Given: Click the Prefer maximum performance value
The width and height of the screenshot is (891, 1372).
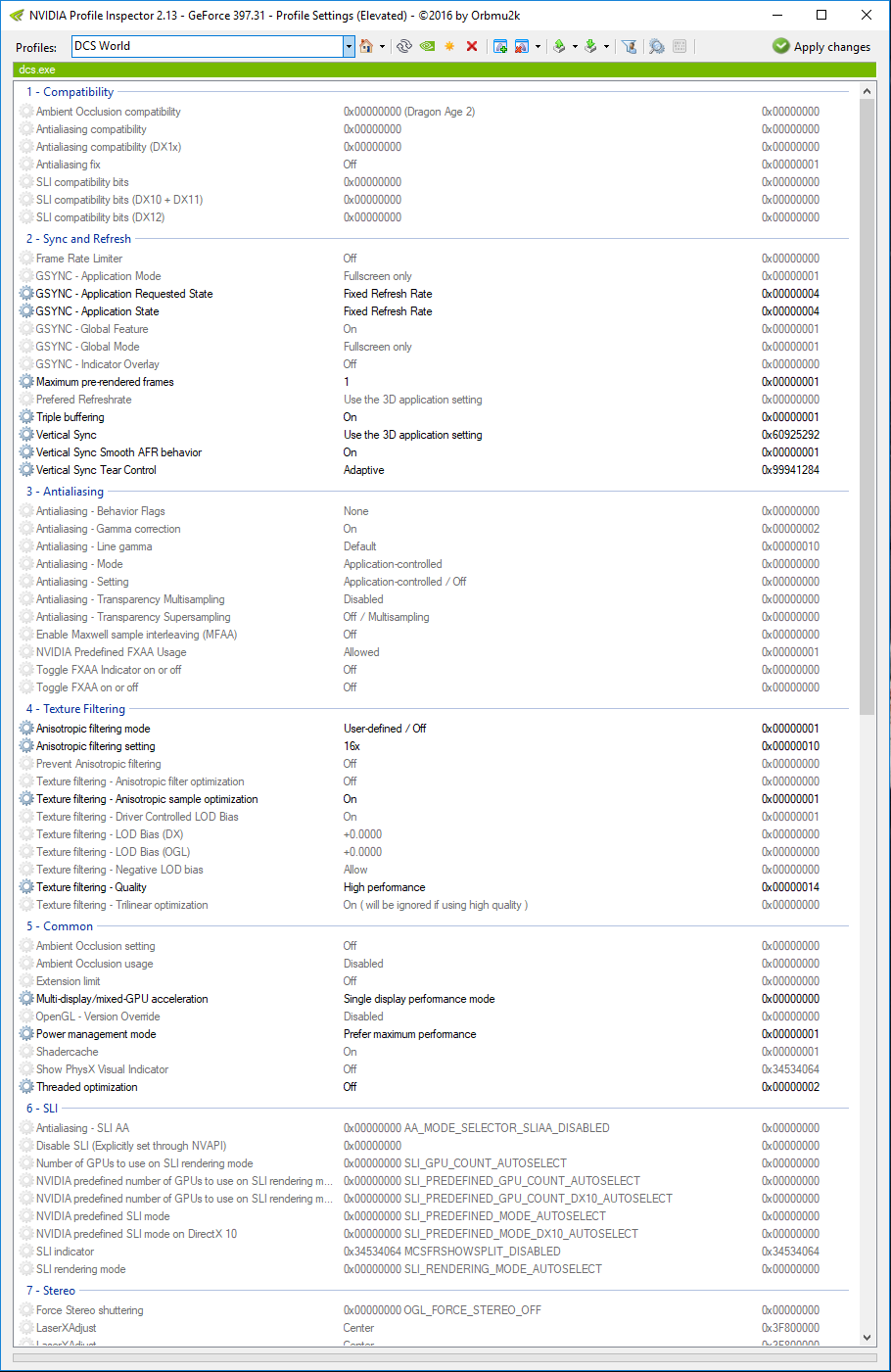Looking at the screenshot, I should coord(409,1034).
